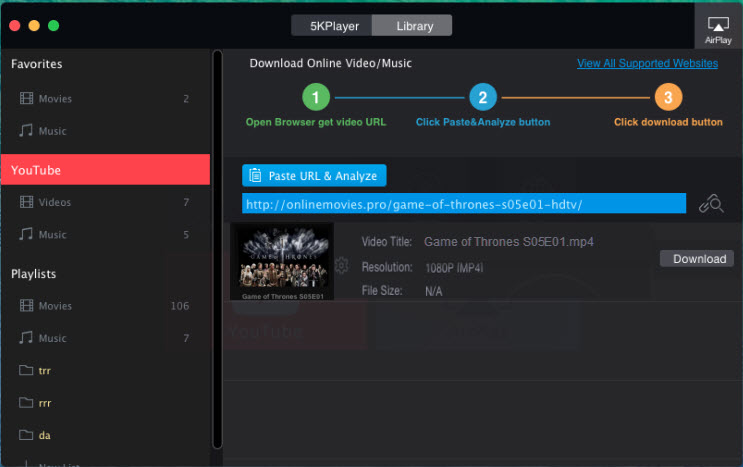Viewport: 743px width, 467px height.
Task: Click the clipboard icon on Paste URL button
Action: (x=255, y=176)
